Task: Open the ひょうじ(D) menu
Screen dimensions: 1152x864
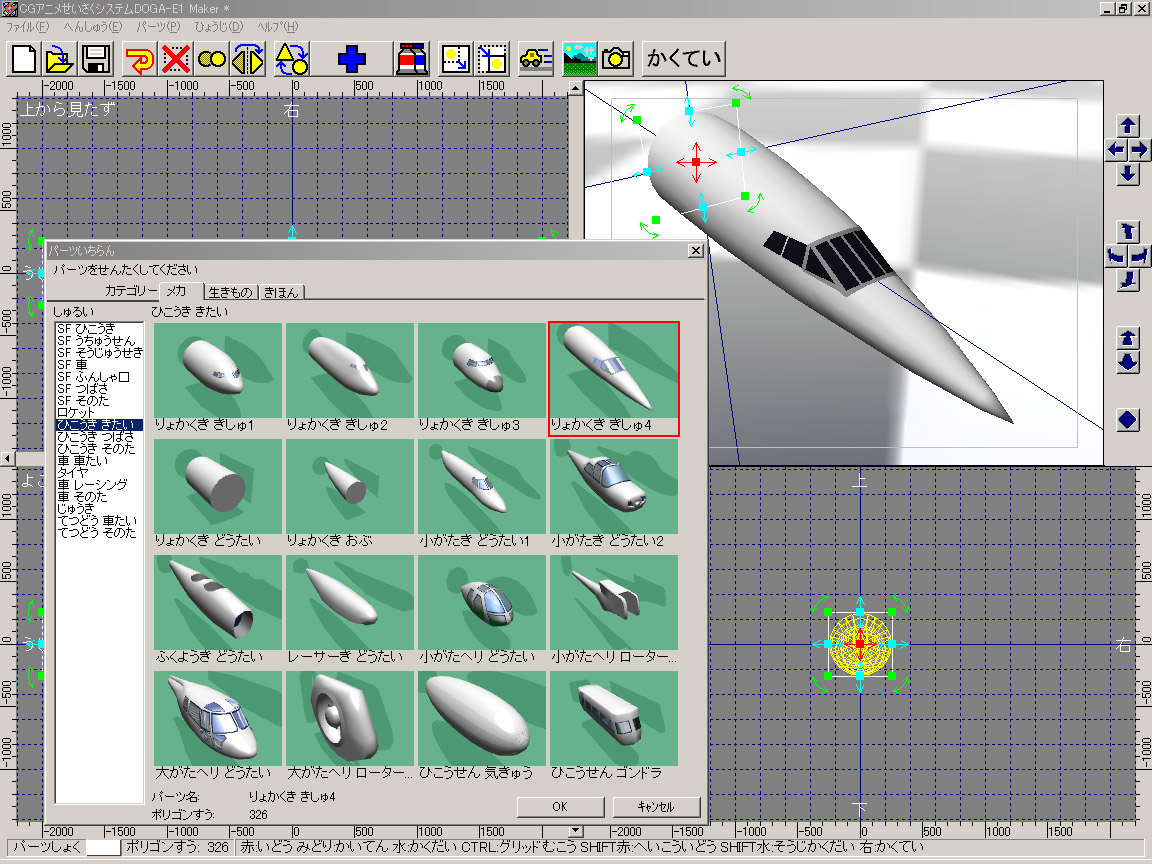Action: pos(218,26)
